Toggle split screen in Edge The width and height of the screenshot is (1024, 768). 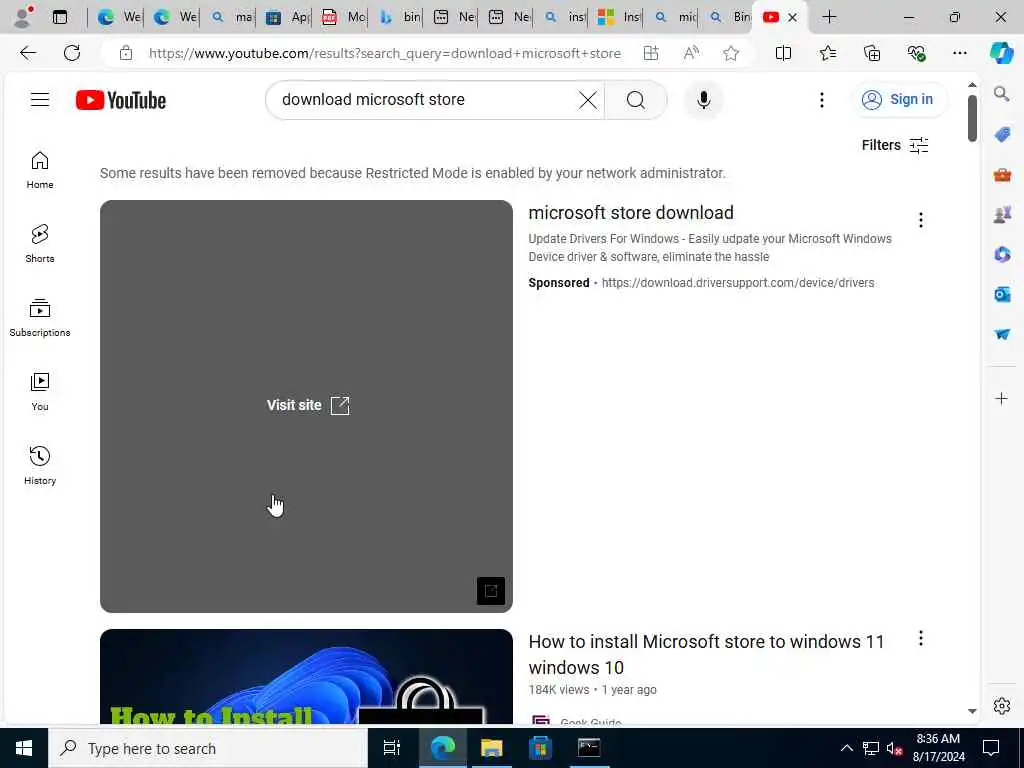point(783,54)
